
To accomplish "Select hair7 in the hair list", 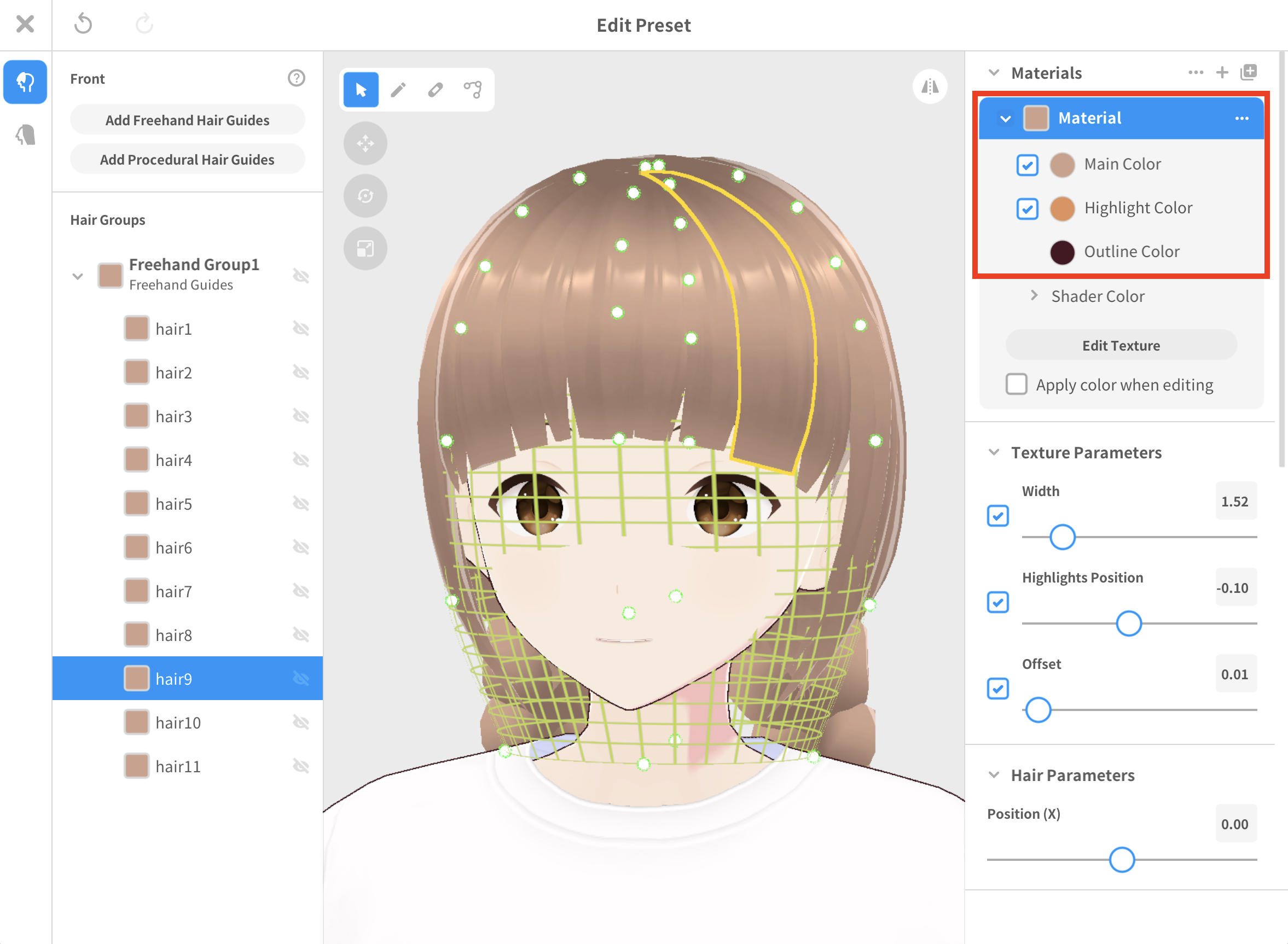I will (x=188, y=591).
